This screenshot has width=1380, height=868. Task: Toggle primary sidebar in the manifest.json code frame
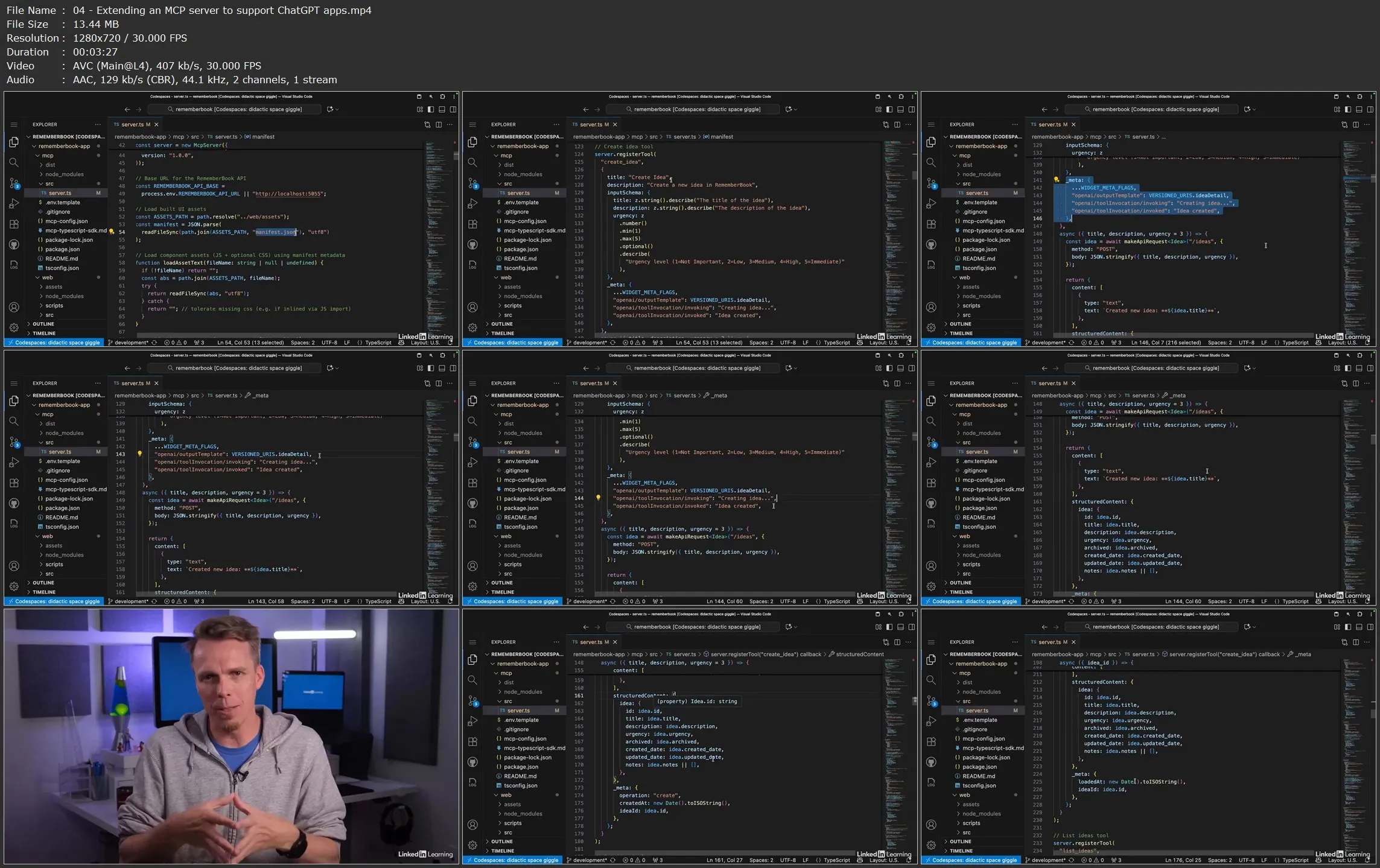point(431,110)
